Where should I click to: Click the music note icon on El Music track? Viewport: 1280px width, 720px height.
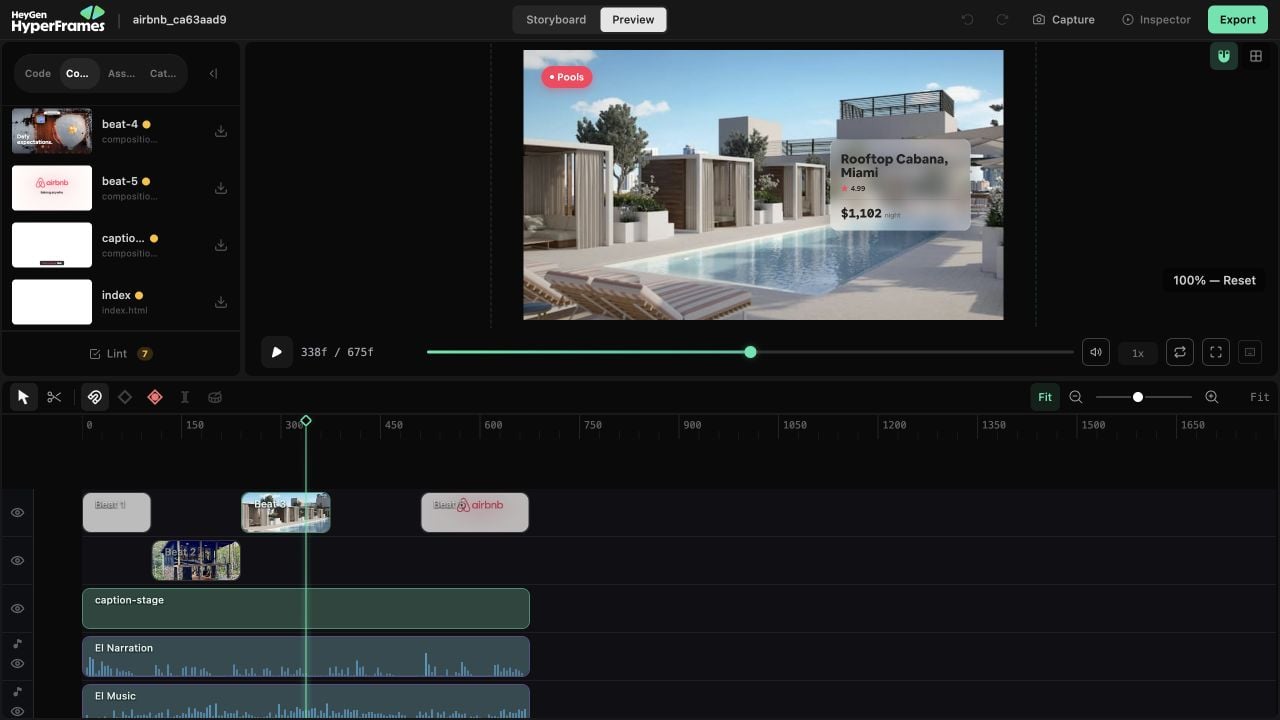coord(17,691)
